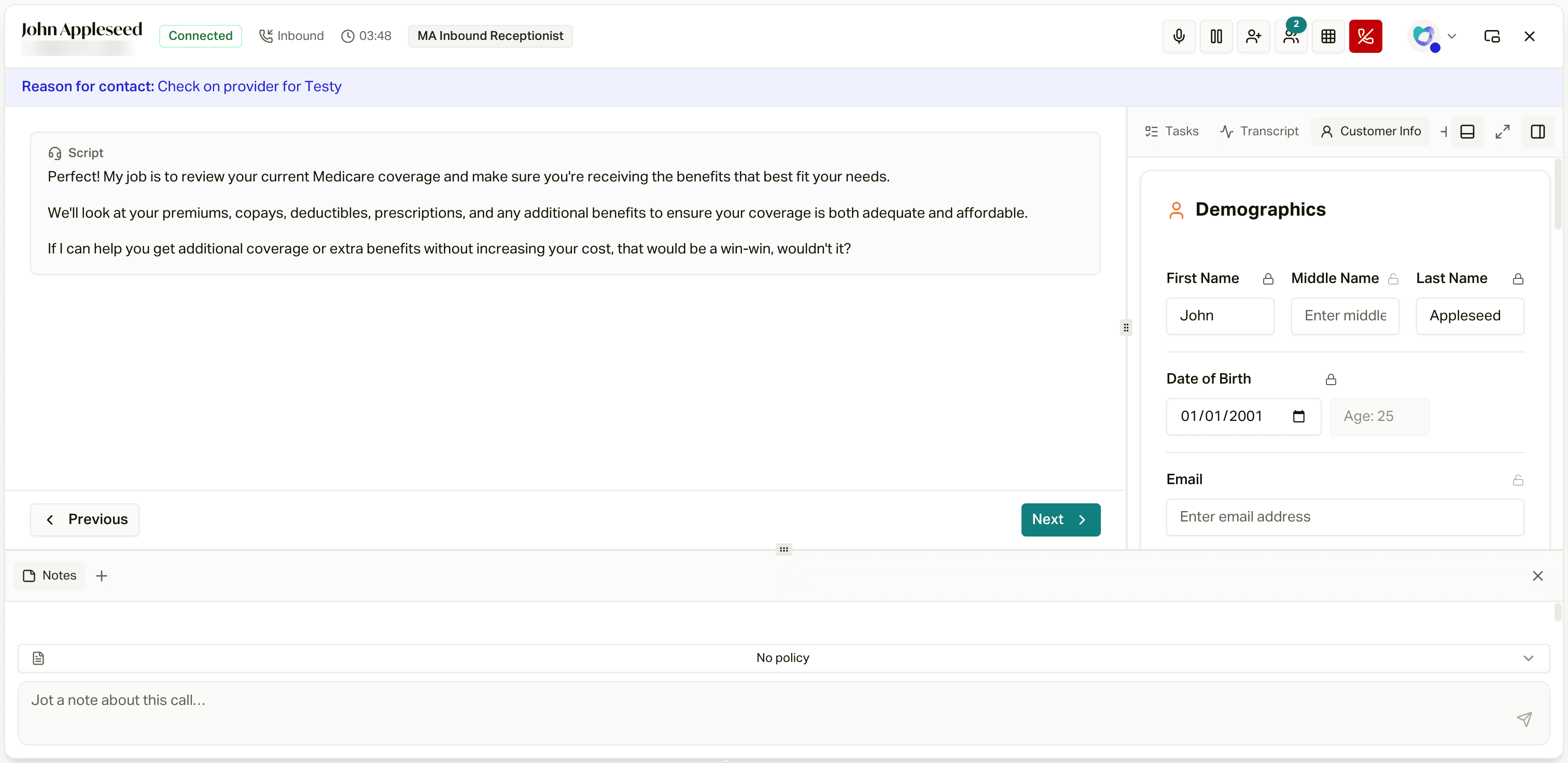Click the call note text area
Viewport: 1568px width, 763px height.
click(783, 713)
